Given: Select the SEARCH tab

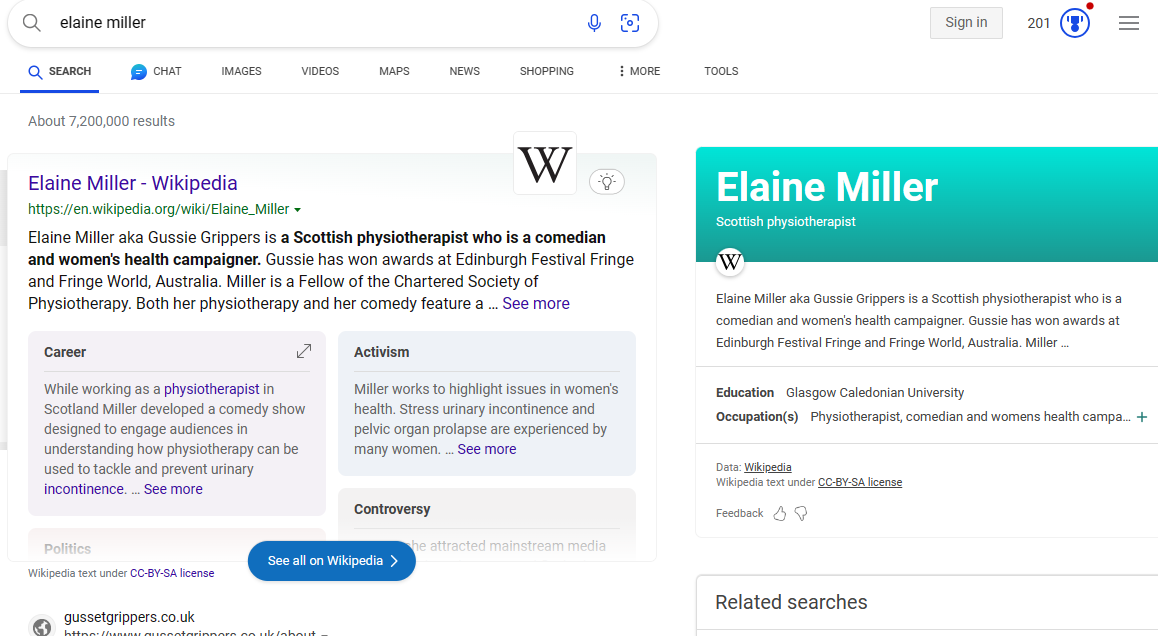Looking at the screenshot, I should 60,71.
